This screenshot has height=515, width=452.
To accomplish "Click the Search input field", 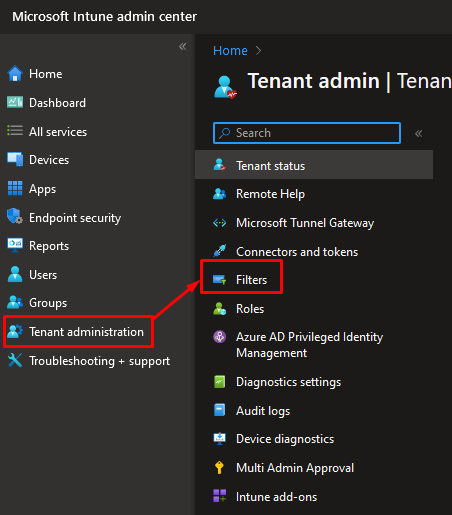I will tap(307, 133).
